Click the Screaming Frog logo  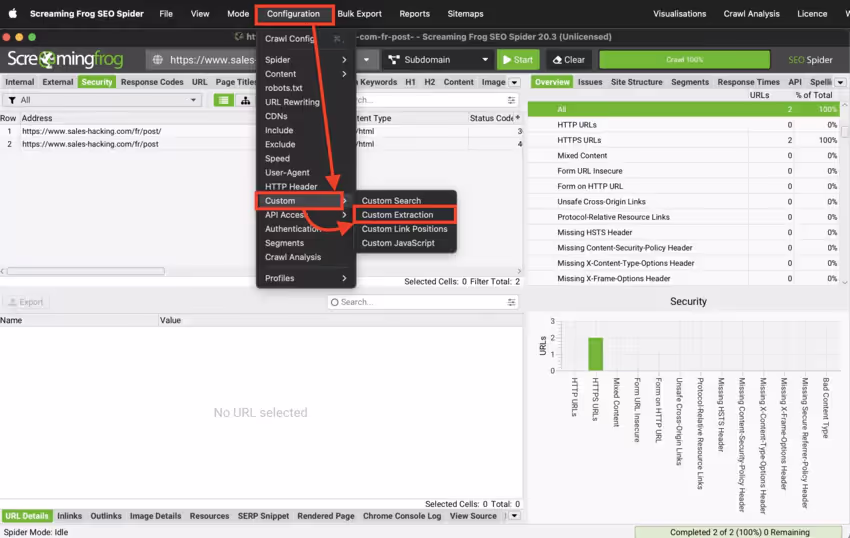pyautogui.click(x=65, y=59)
